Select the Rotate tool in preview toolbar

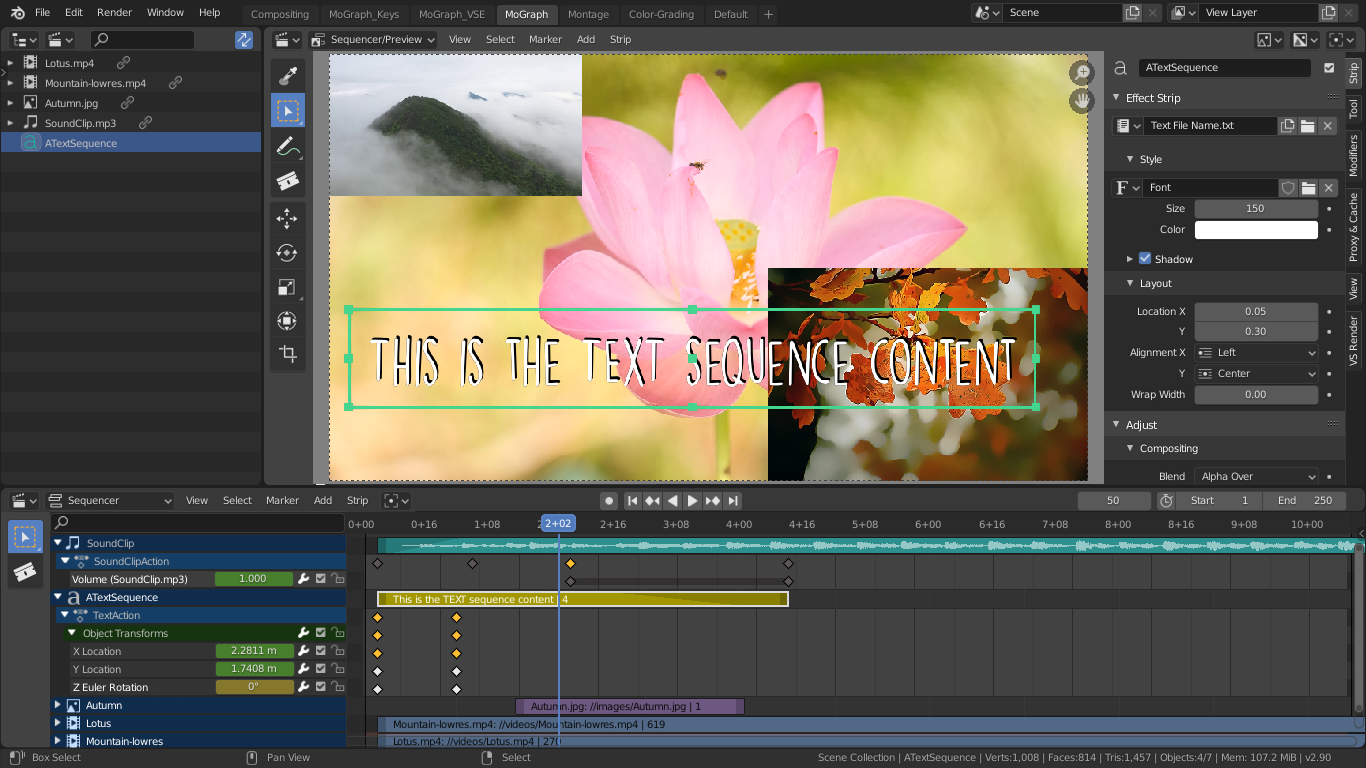pyautogui.click(x=288, y=253)
